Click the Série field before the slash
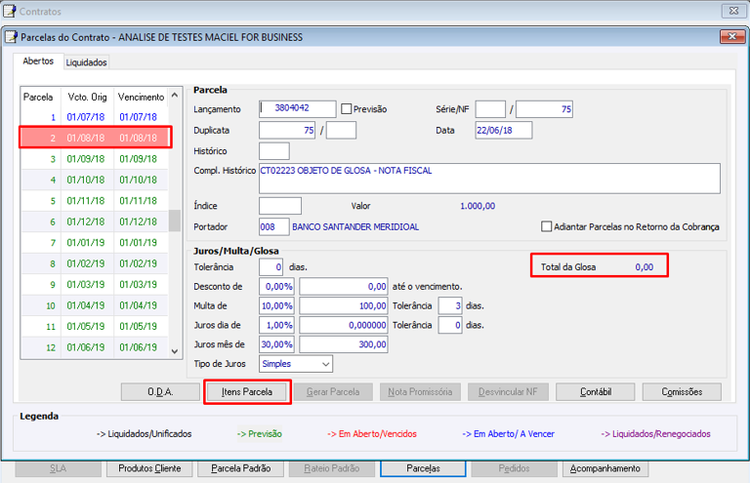The image size is (750, 483). click(490, 109)
